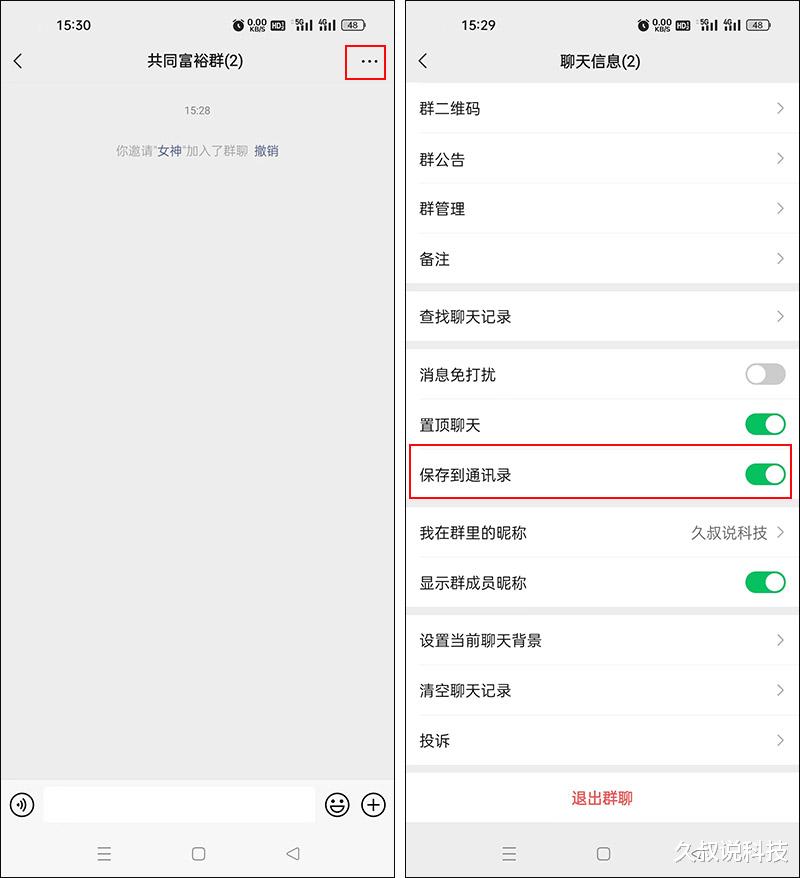Disable 保存到通讯录 switch

tap(765, 474)
